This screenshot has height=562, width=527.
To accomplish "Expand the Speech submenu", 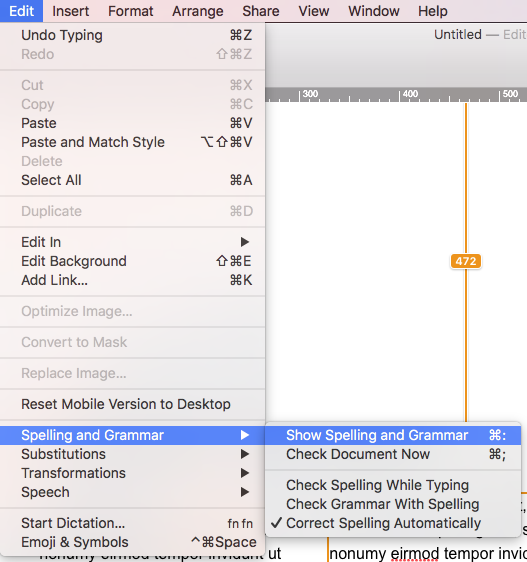I will (132, 492).
